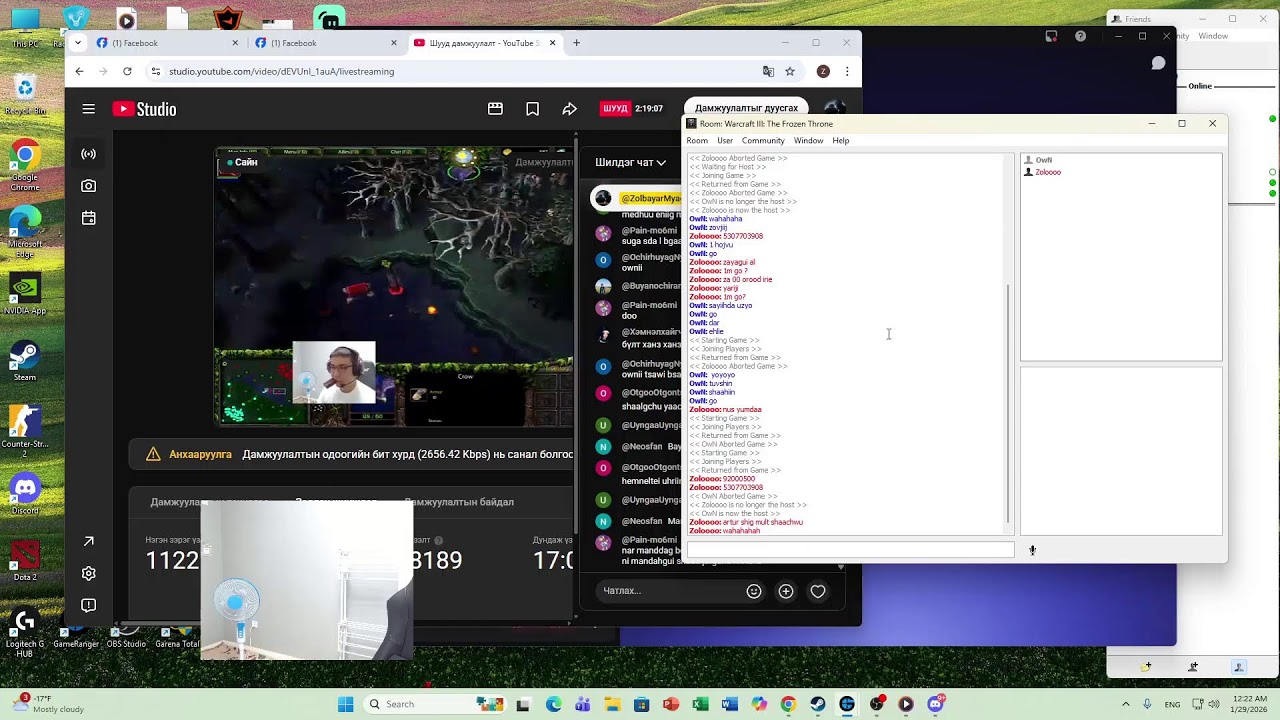The height and width of the screenshot is (720, 1280).
Task: Open the new tab plus button
Action: tap(576, 43)
